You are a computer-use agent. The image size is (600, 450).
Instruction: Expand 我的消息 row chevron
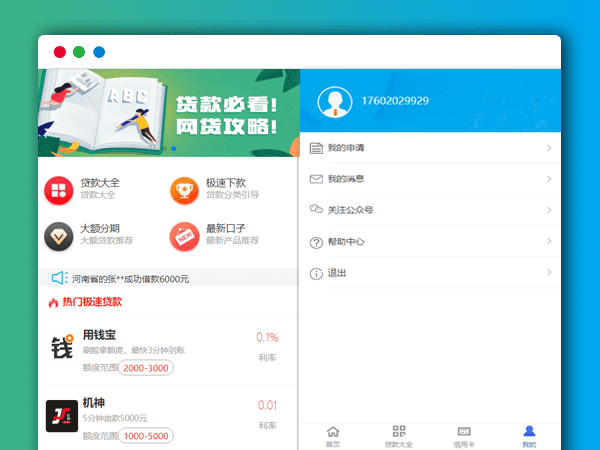pyautogui.click(x=549, y=179)
